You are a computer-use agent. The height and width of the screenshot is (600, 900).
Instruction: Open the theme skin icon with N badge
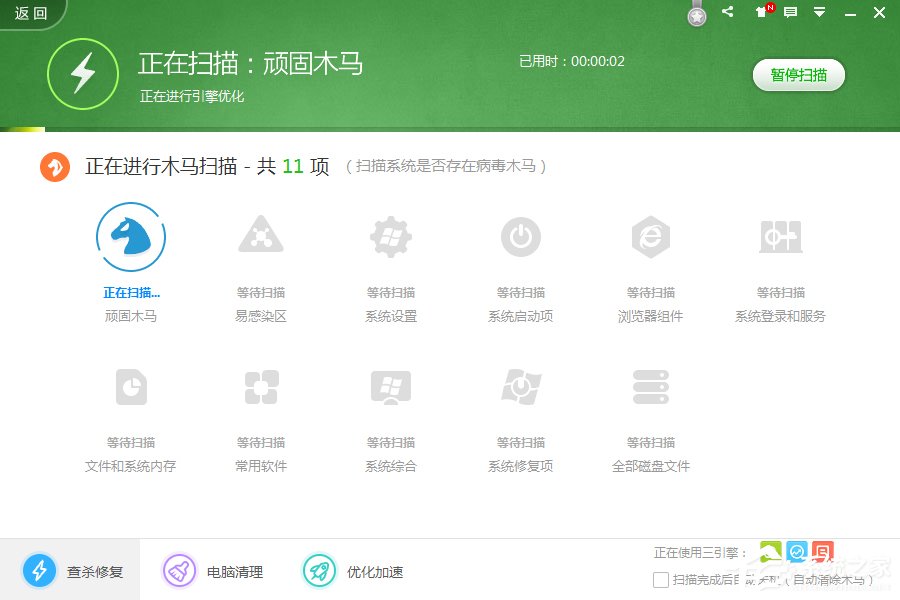click(x=763, y=12)
